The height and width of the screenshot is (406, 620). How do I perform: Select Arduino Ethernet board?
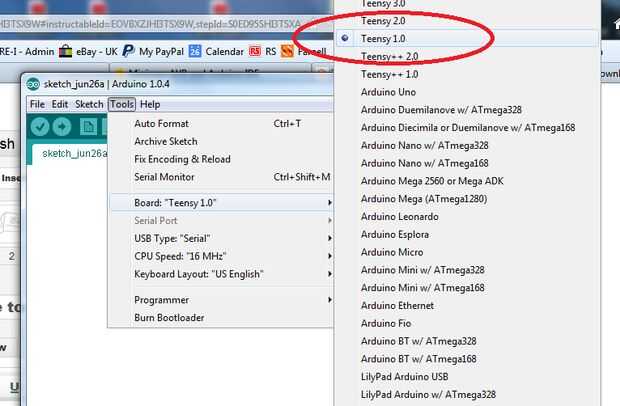pos(467,306)
